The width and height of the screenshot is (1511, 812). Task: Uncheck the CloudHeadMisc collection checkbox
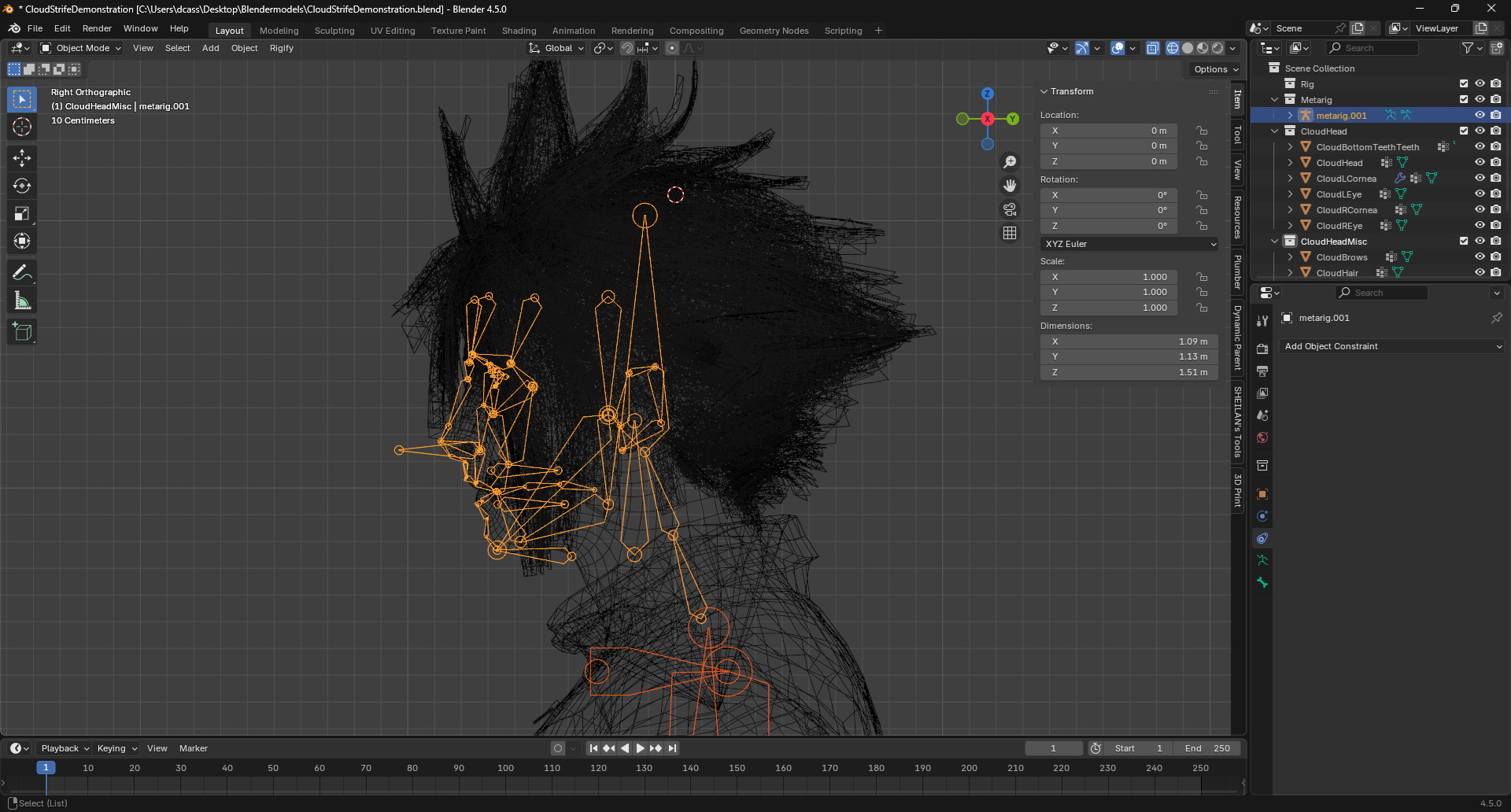click(x=1464, y=242)
